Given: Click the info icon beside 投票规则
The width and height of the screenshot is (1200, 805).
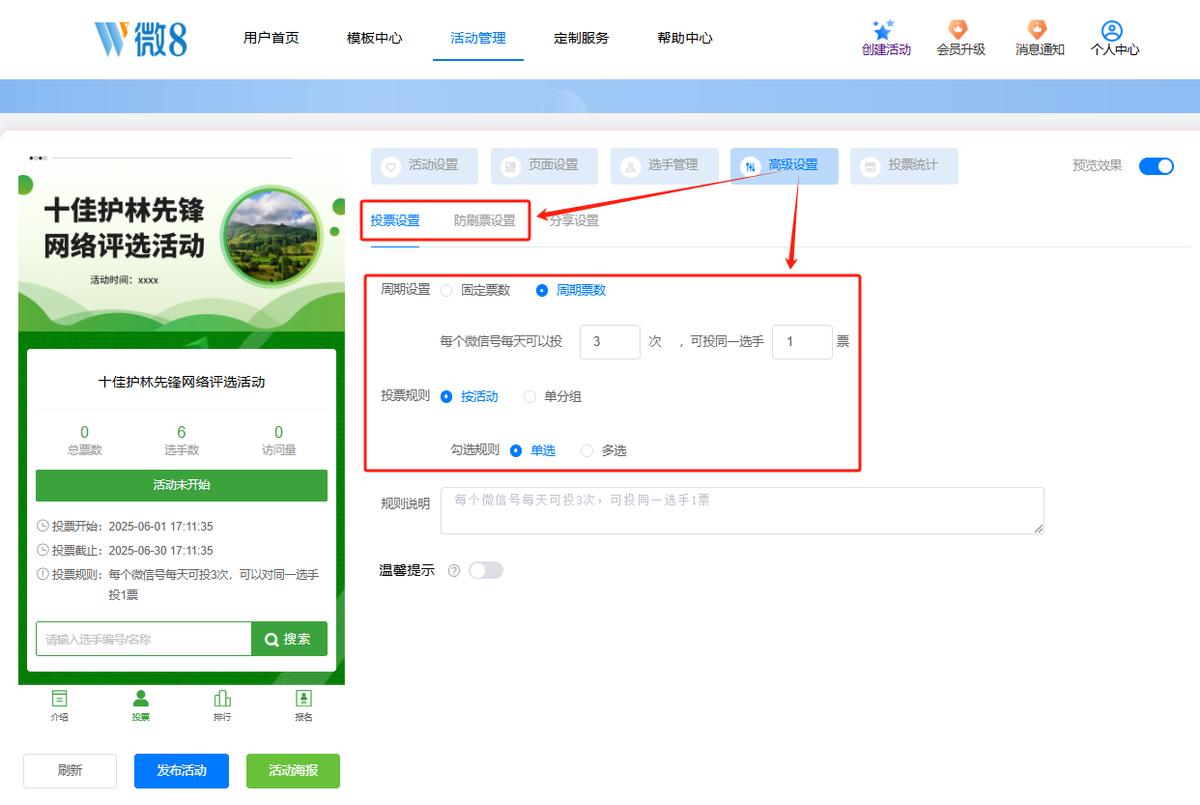Looking at the screenshot, I should tap(42, 574).
